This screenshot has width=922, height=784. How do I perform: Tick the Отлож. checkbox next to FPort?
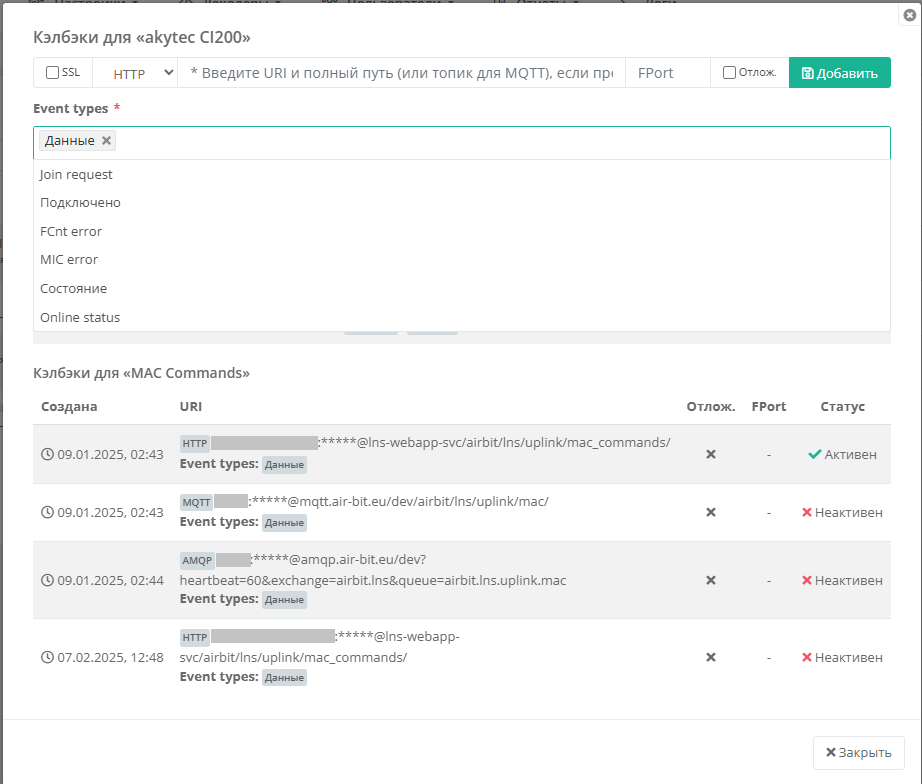729,73
